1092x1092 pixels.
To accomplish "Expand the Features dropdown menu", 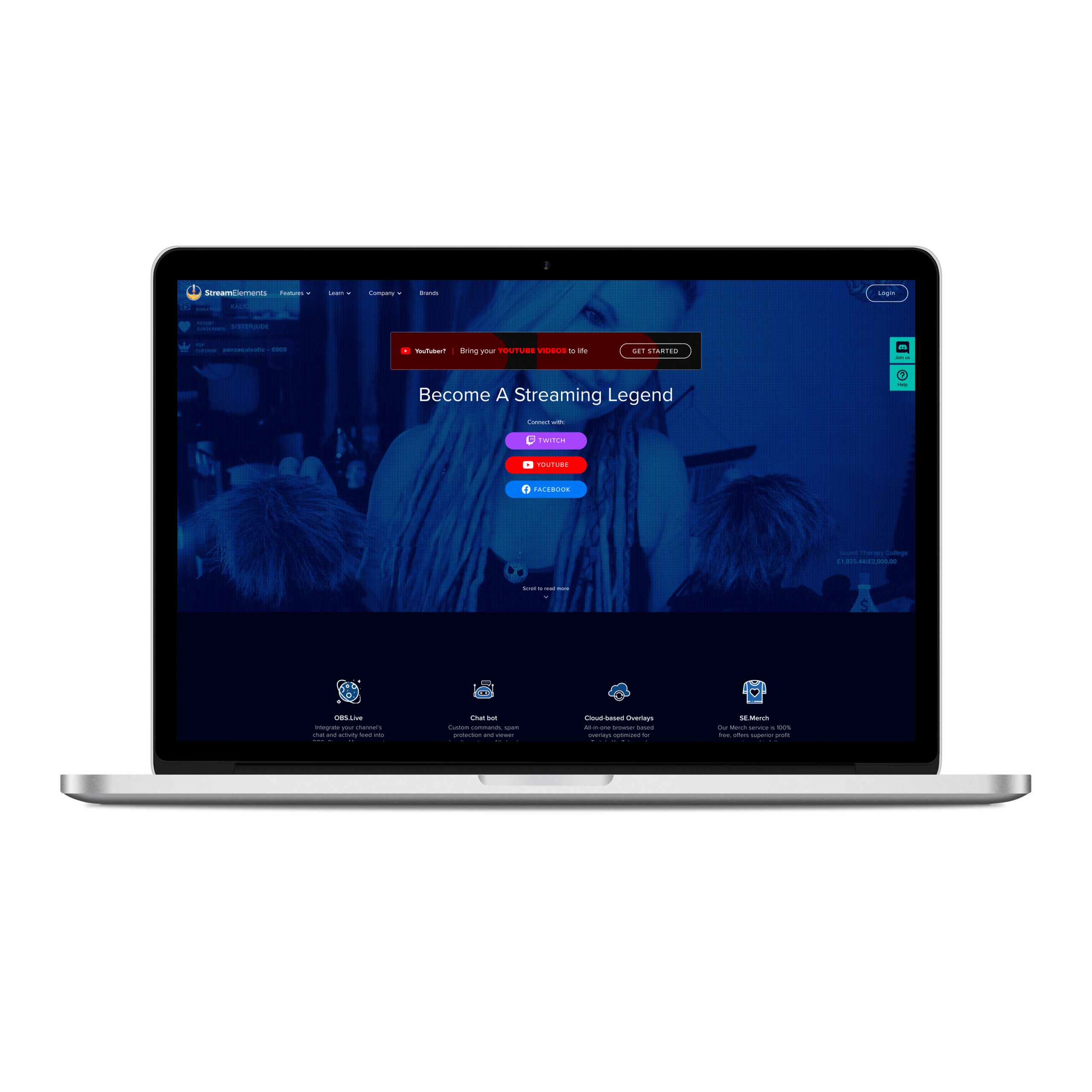I will tap(294, 293).
